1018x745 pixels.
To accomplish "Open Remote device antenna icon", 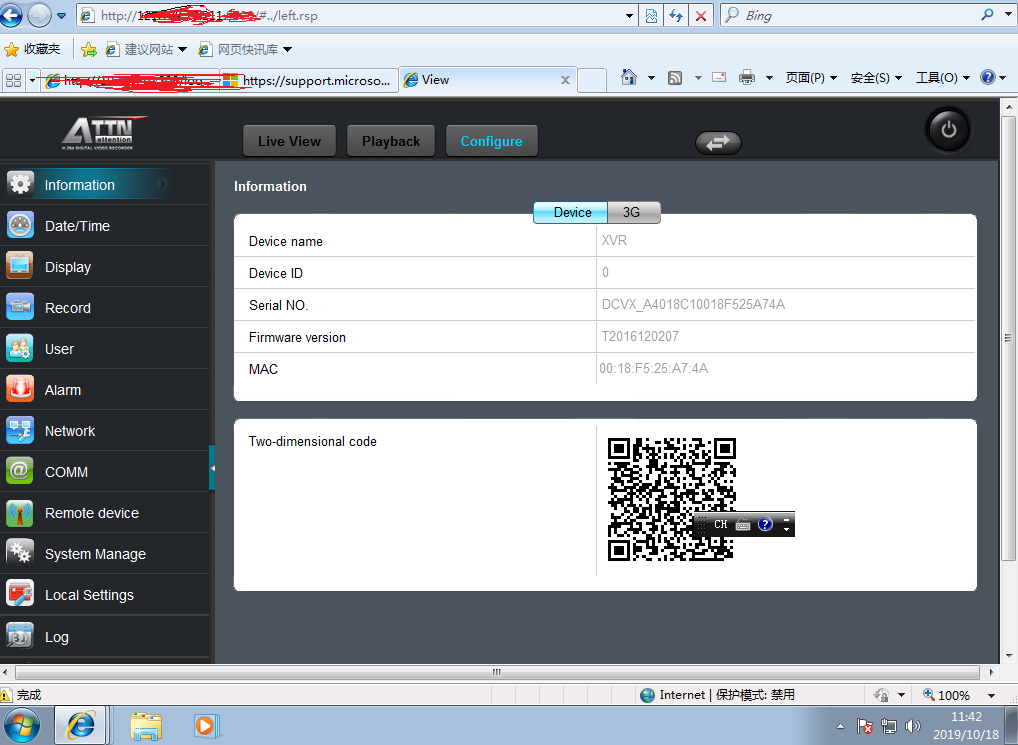I will [20, 513].
